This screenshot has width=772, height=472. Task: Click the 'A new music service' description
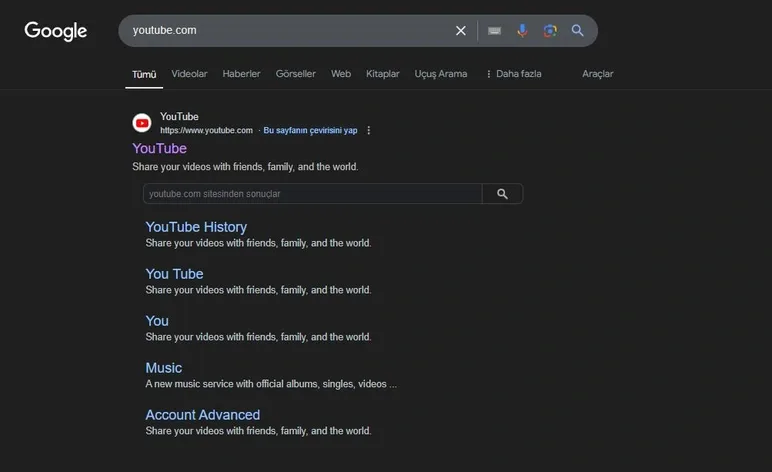271,384
